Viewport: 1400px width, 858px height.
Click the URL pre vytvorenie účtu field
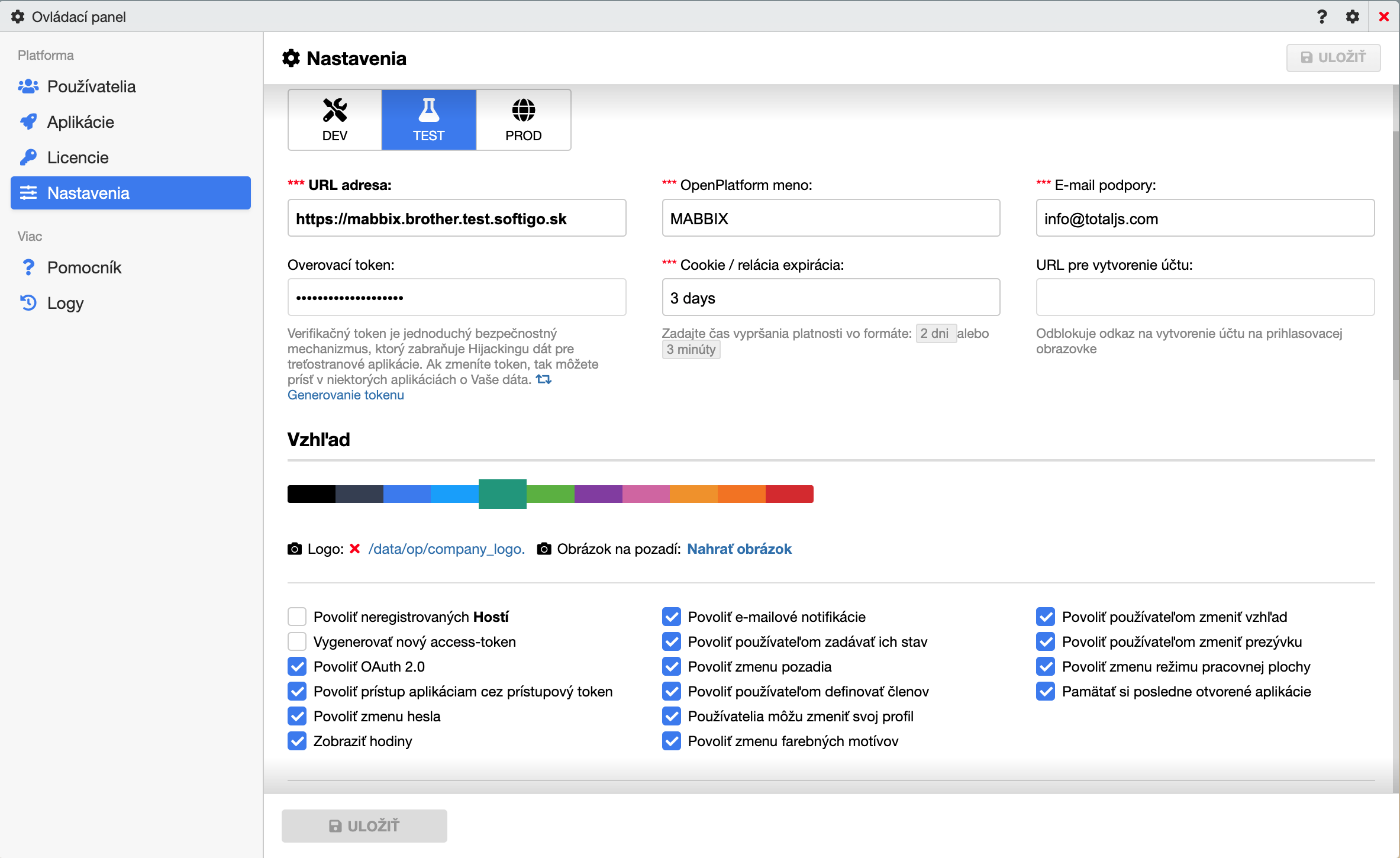pyautogui.click(x=1205, y=297)
